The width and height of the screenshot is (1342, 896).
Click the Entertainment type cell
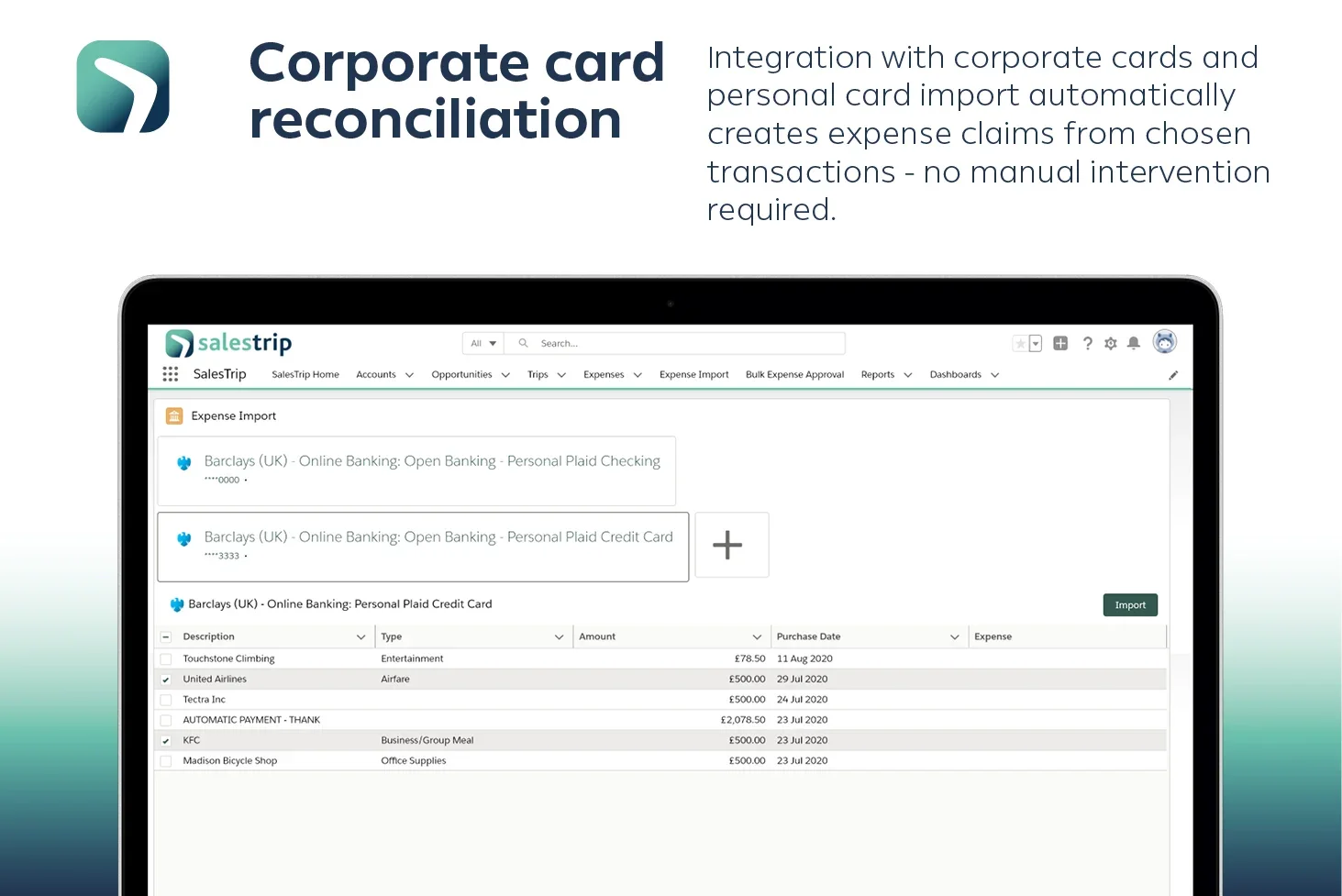click(412, 659)
